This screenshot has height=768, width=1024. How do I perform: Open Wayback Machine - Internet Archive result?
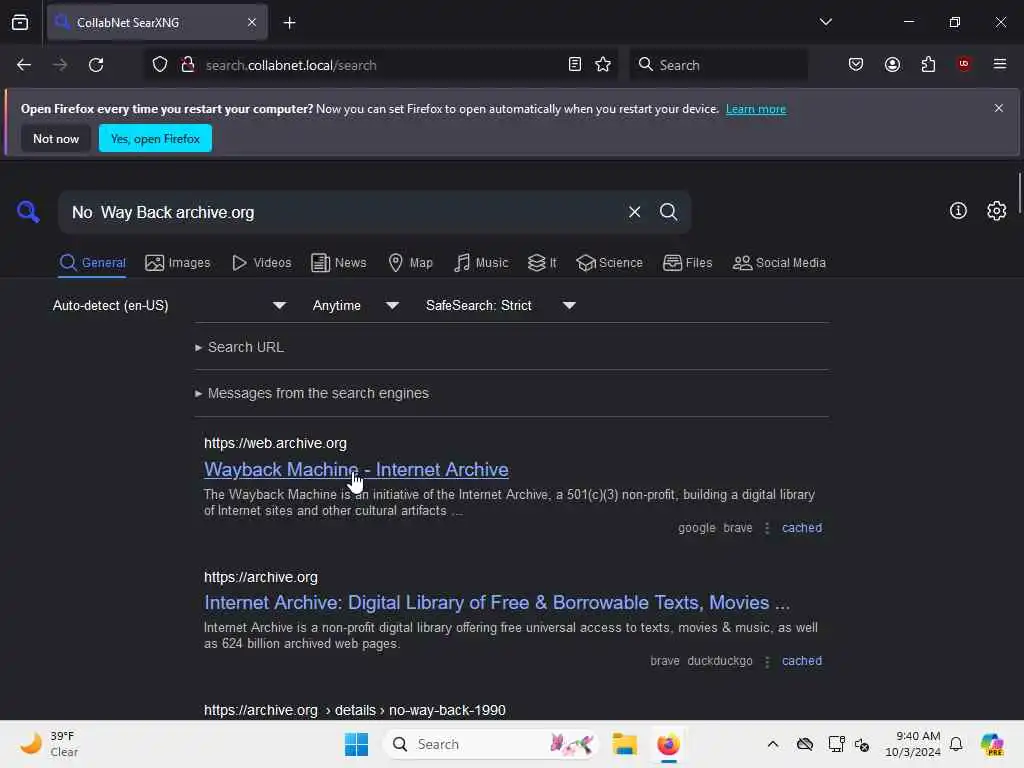tap(356, 470)
